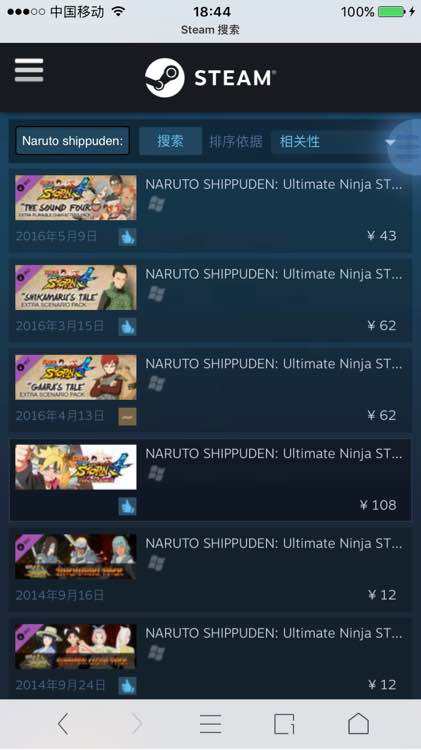421x750 pixels.
Task: Open the Gaara's Tale result title
Action: 274,364
